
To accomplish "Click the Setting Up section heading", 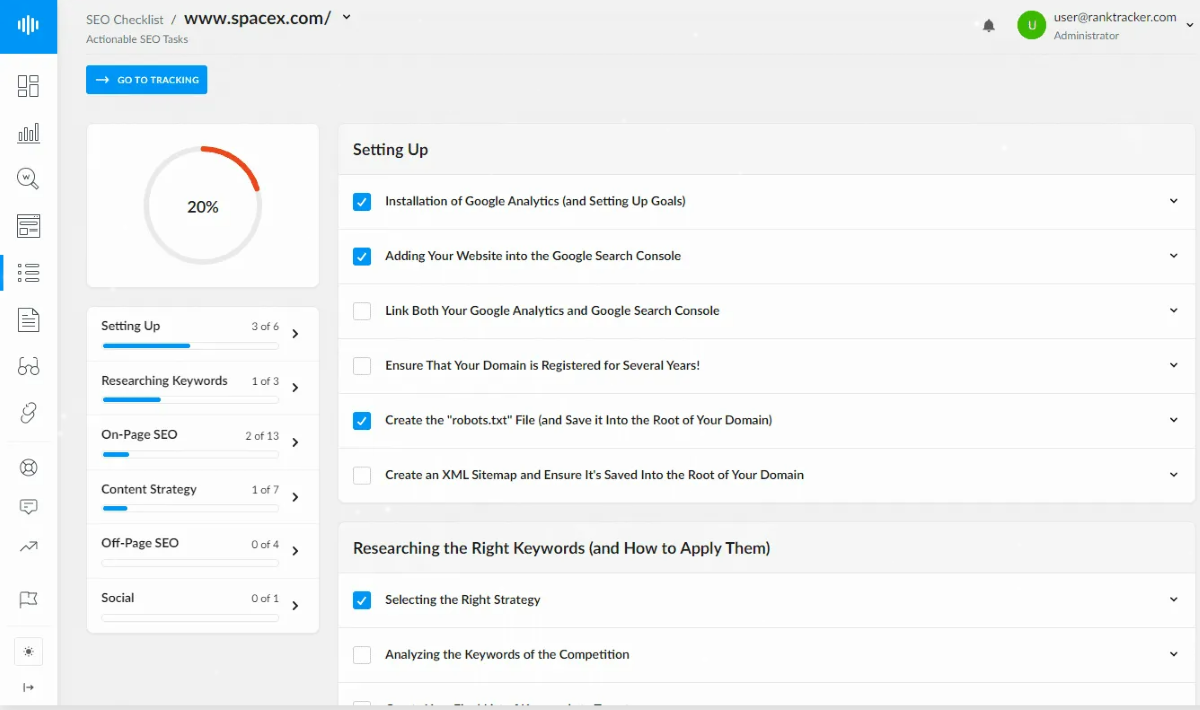I will (x=390, y=150).
